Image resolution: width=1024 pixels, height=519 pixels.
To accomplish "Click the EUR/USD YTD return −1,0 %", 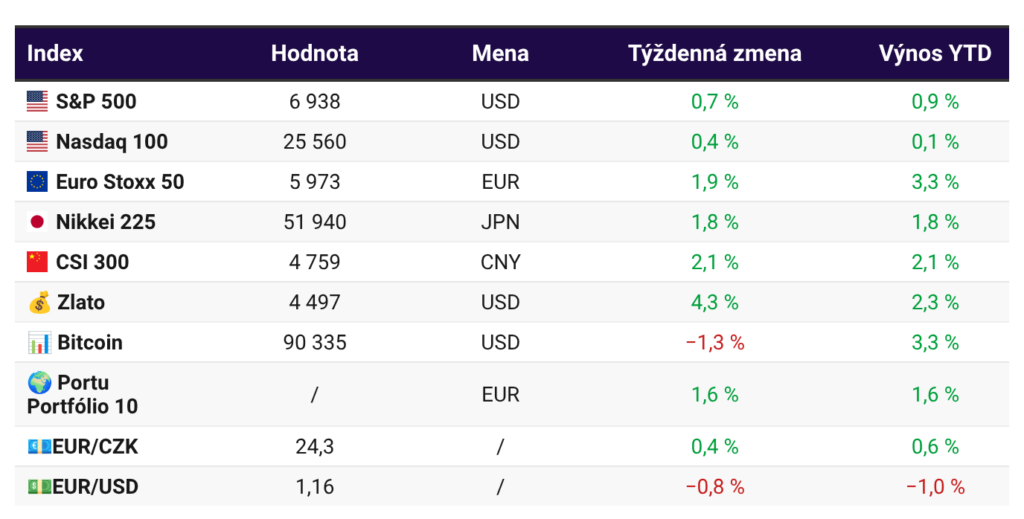I will click(x=934, y=488).
